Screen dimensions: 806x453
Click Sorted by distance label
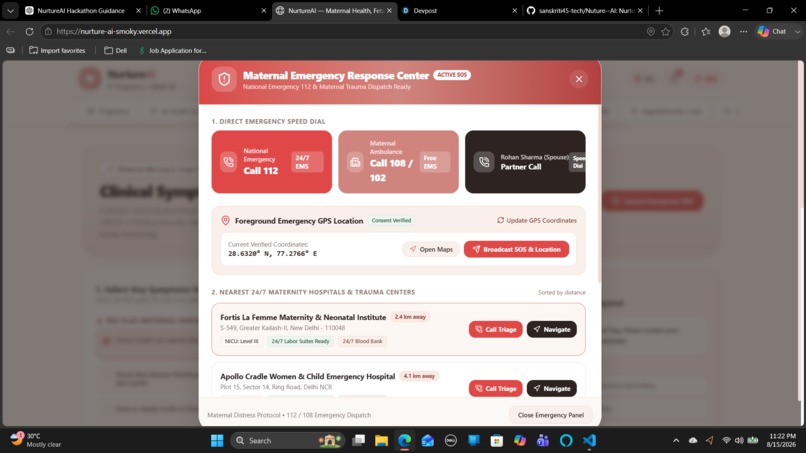tap(561, 292)
